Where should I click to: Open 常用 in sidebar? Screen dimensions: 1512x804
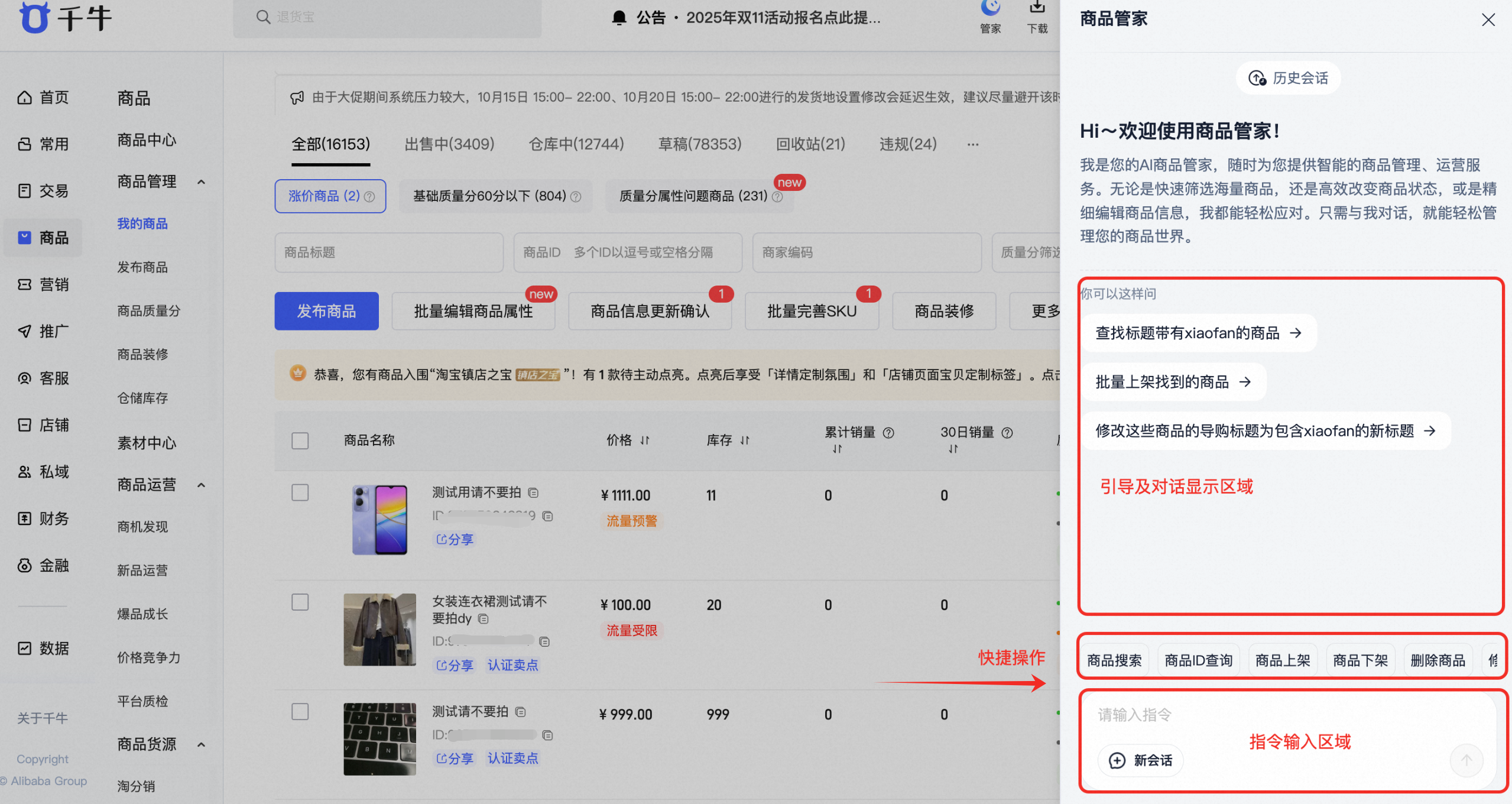click(43, 144)
